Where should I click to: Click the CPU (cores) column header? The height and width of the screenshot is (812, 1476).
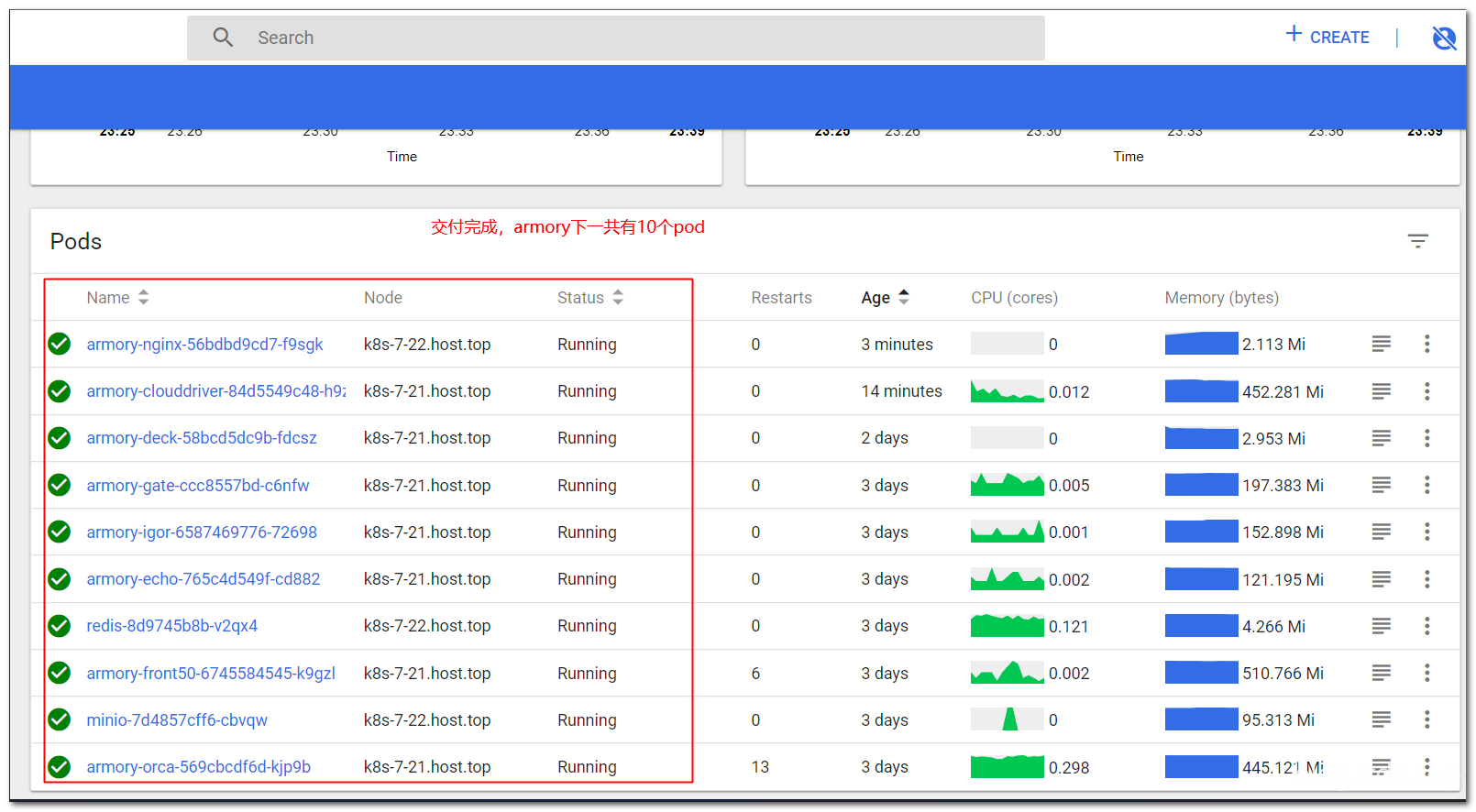1014,298
